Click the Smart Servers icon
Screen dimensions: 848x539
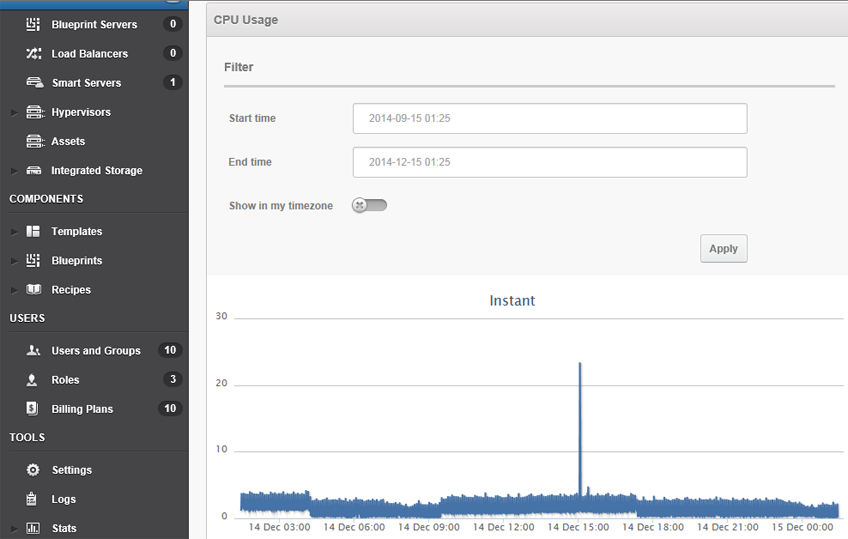tap(35, 83)
